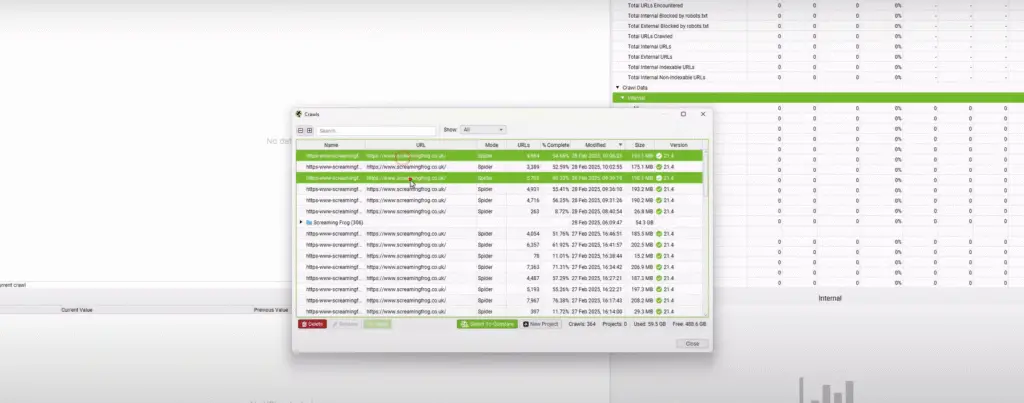1024x403 pixels.
Task: Maximize the Crawls dialog window
Action: pyautogui.click(x=683, y=114)
